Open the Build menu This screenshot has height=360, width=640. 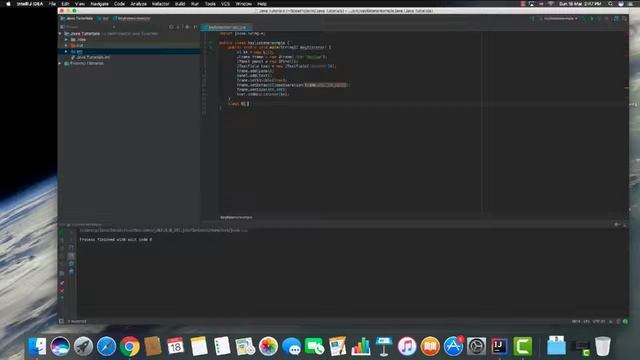click(x=180, y=4)
